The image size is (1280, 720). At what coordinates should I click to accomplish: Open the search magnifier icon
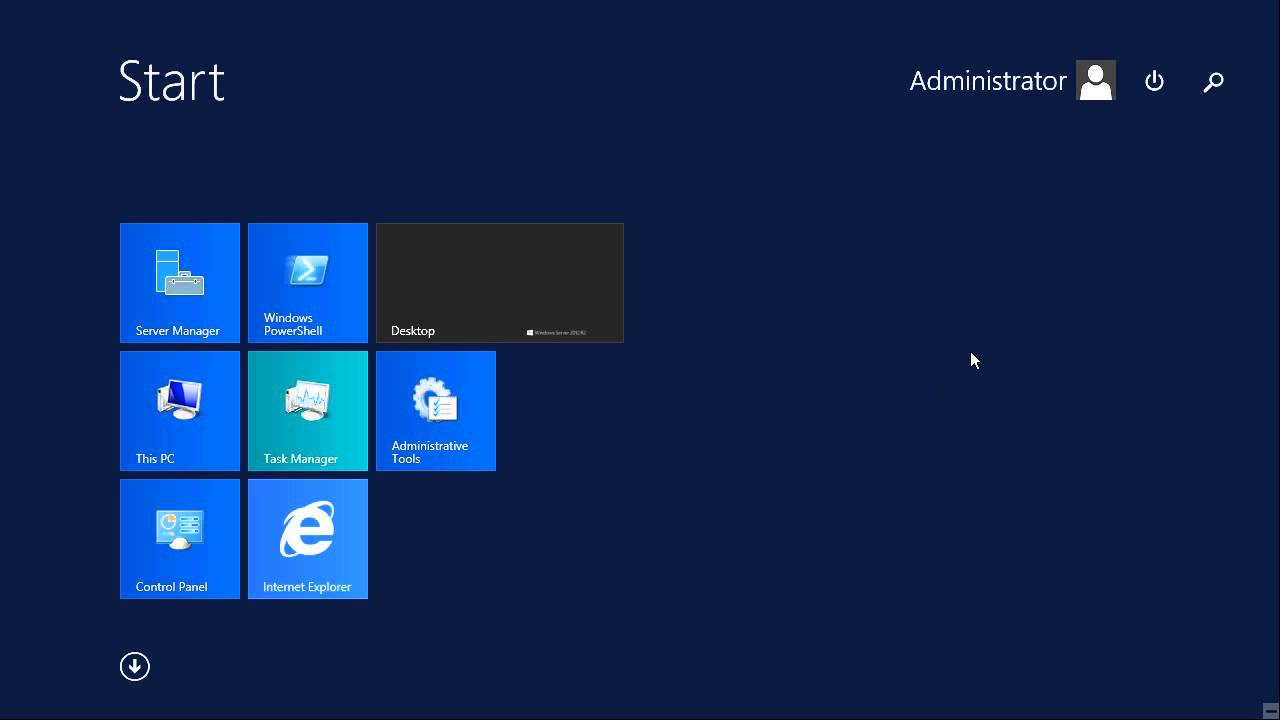(1213, 81)
